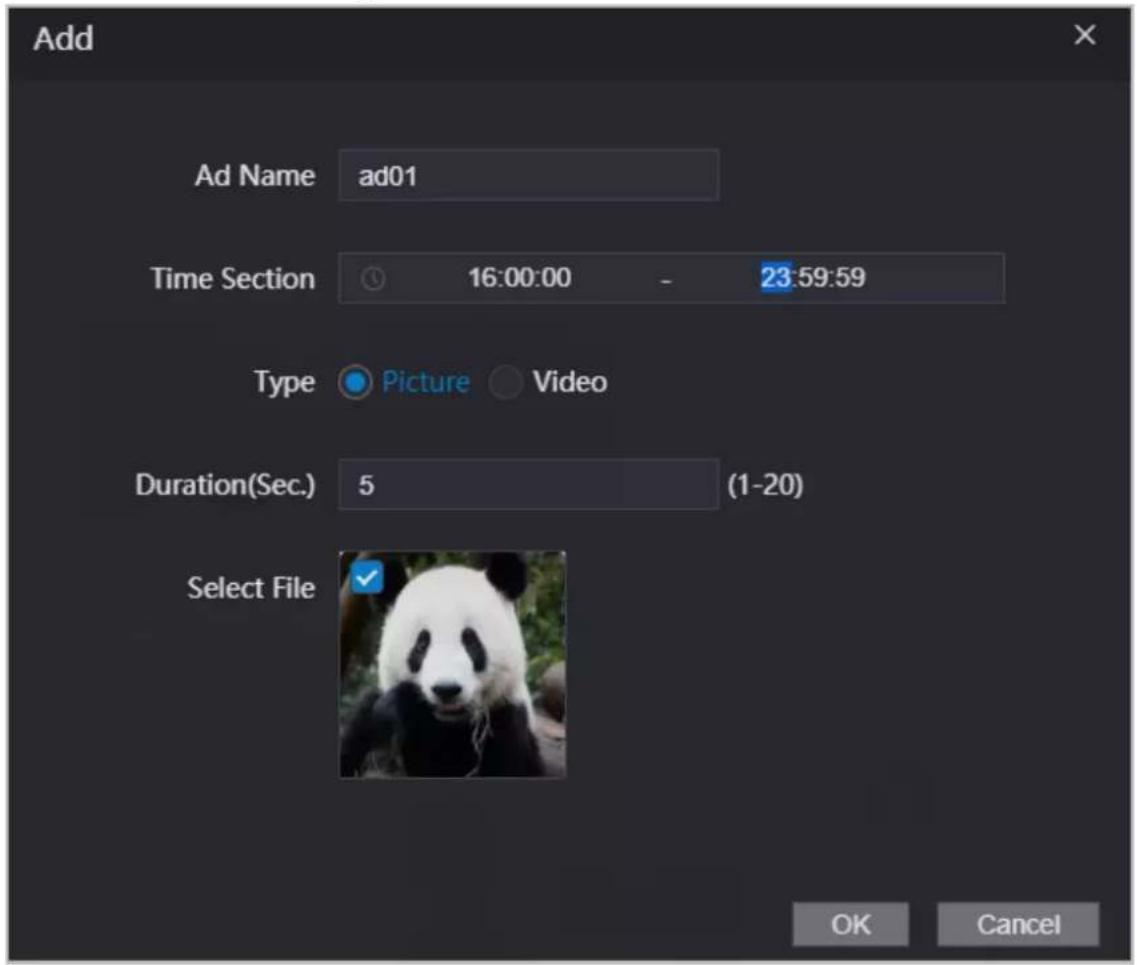Click the clock icon in Time Section

[x=373, y=278]
